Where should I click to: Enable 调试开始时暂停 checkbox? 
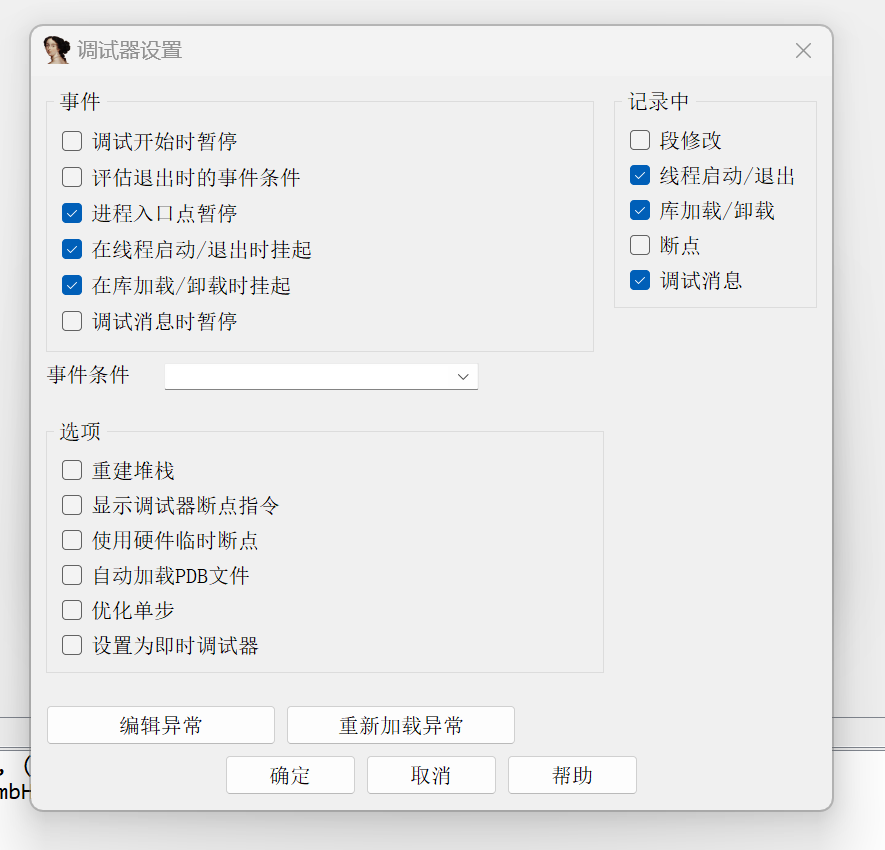[x=71, y=141]
